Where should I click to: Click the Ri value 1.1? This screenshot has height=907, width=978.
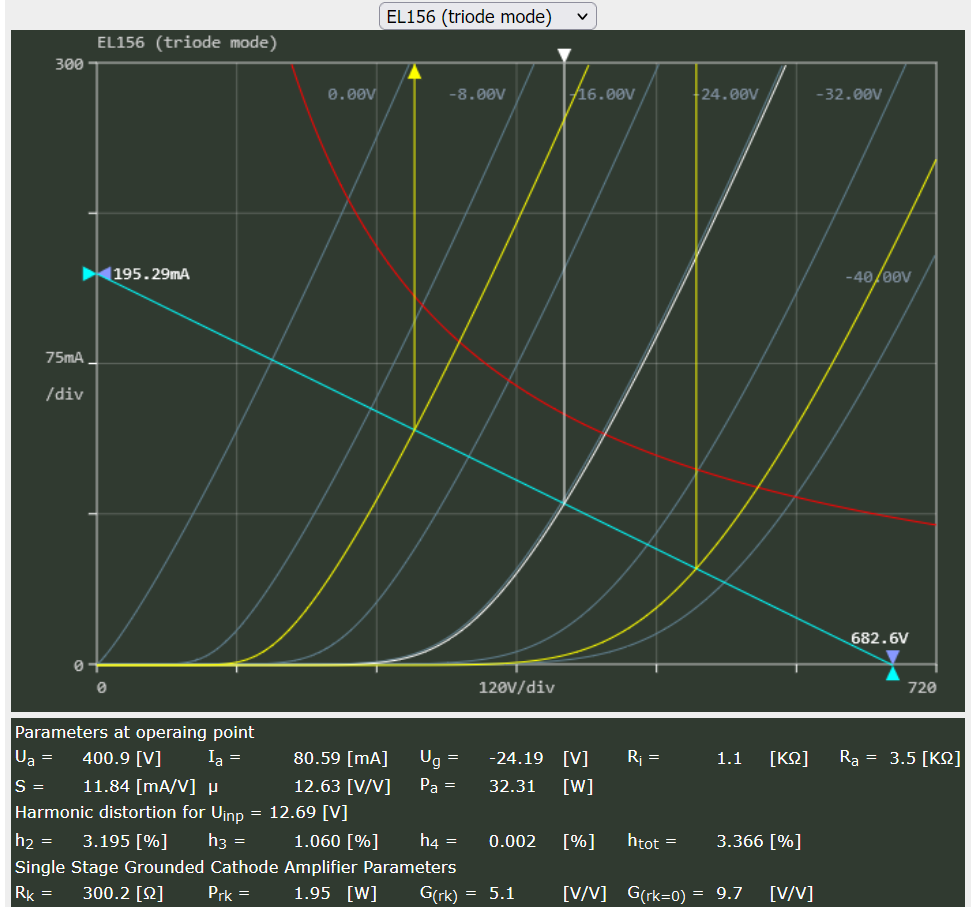tap(729, 758)
